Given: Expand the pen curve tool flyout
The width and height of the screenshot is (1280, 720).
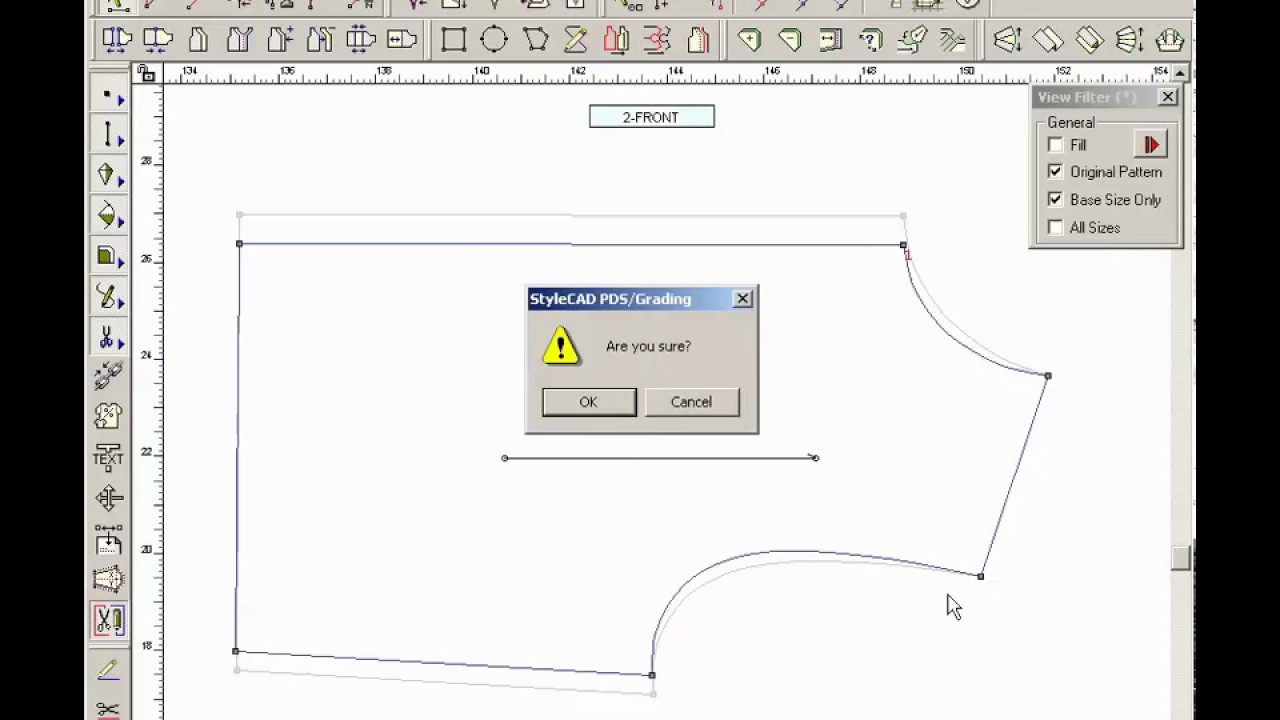Looking at the screenshot, I should (x=121, y=303).
